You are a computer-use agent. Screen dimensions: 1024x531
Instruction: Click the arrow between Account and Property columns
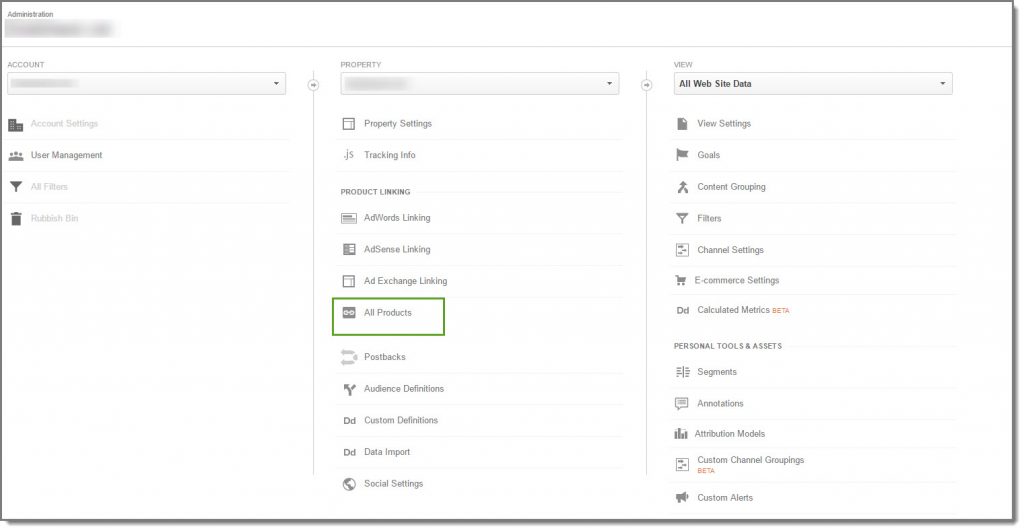click(313, 85)
